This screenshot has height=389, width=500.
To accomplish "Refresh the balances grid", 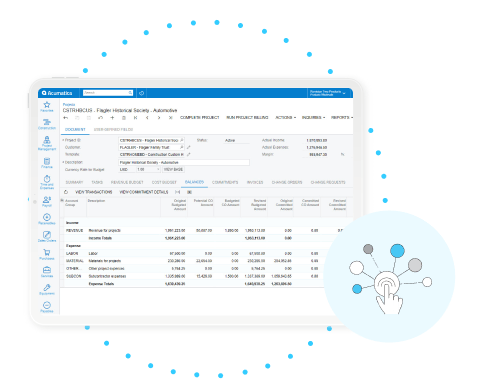I will [66, 192].
